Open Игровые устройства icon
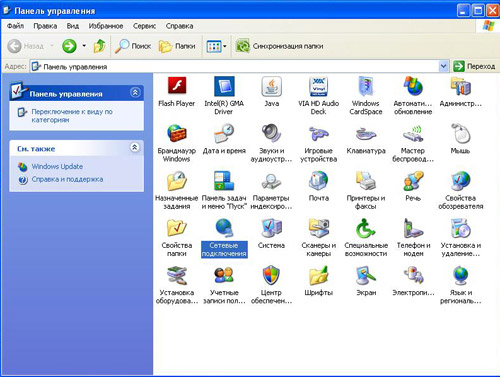 click(x=318, y=134)
